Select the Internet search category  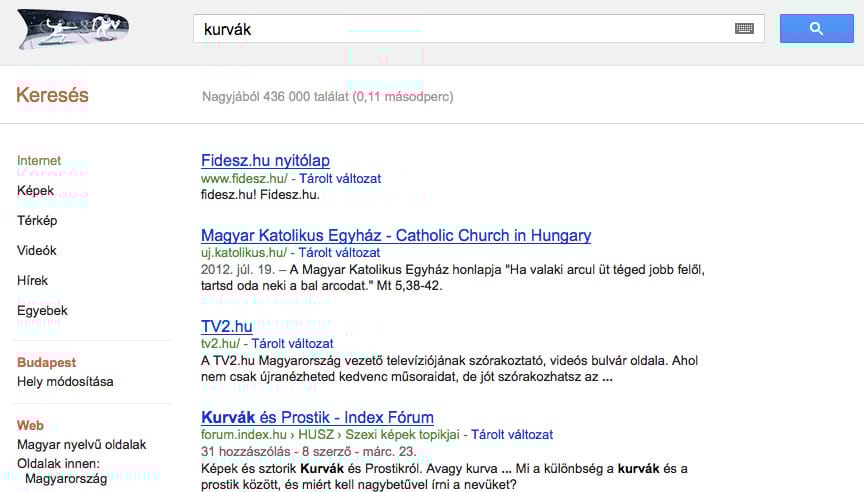(39, 160)
